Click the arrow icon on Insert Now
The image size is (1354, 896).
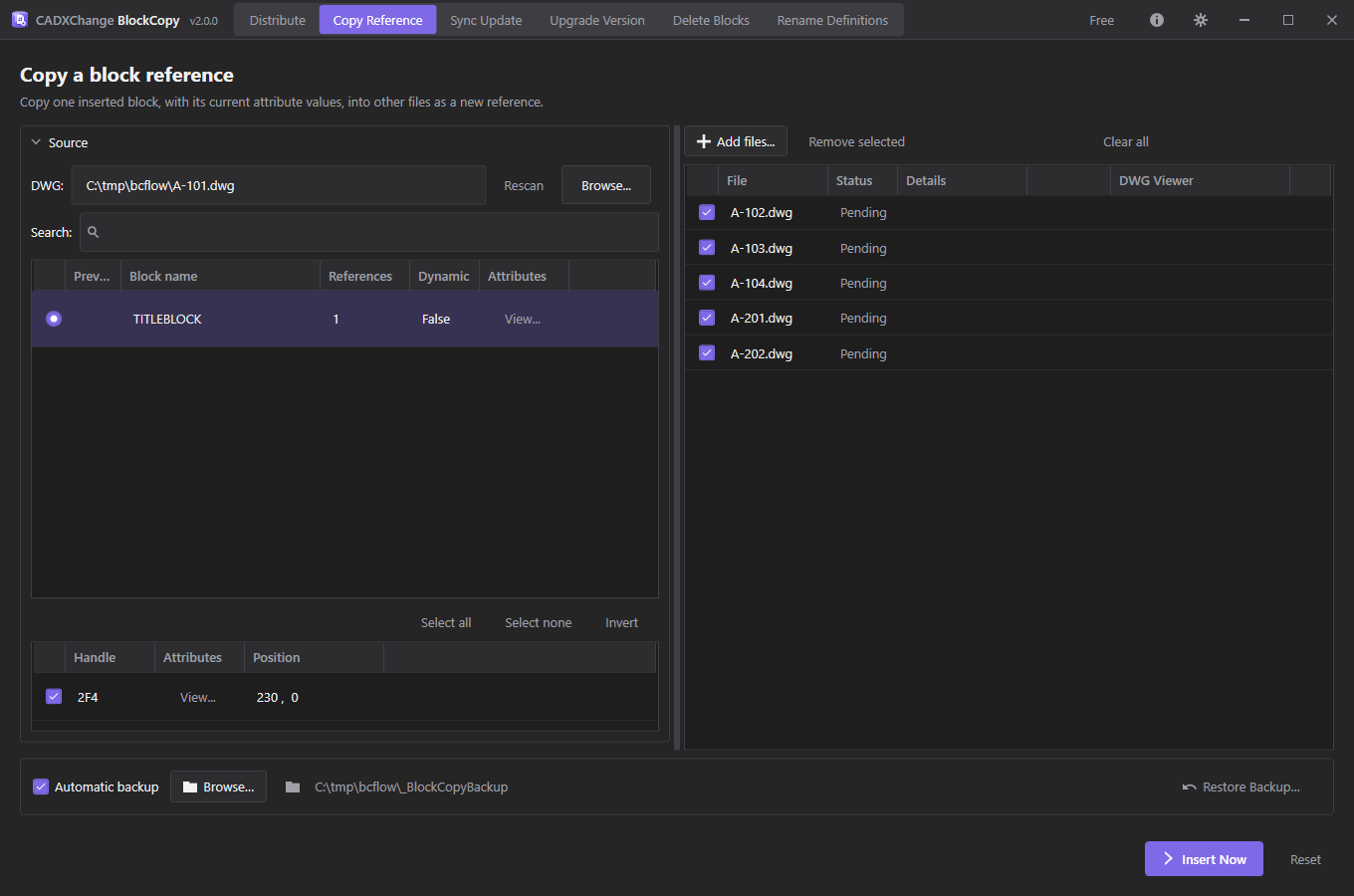pyautogui.click(x=1168, y=859)
